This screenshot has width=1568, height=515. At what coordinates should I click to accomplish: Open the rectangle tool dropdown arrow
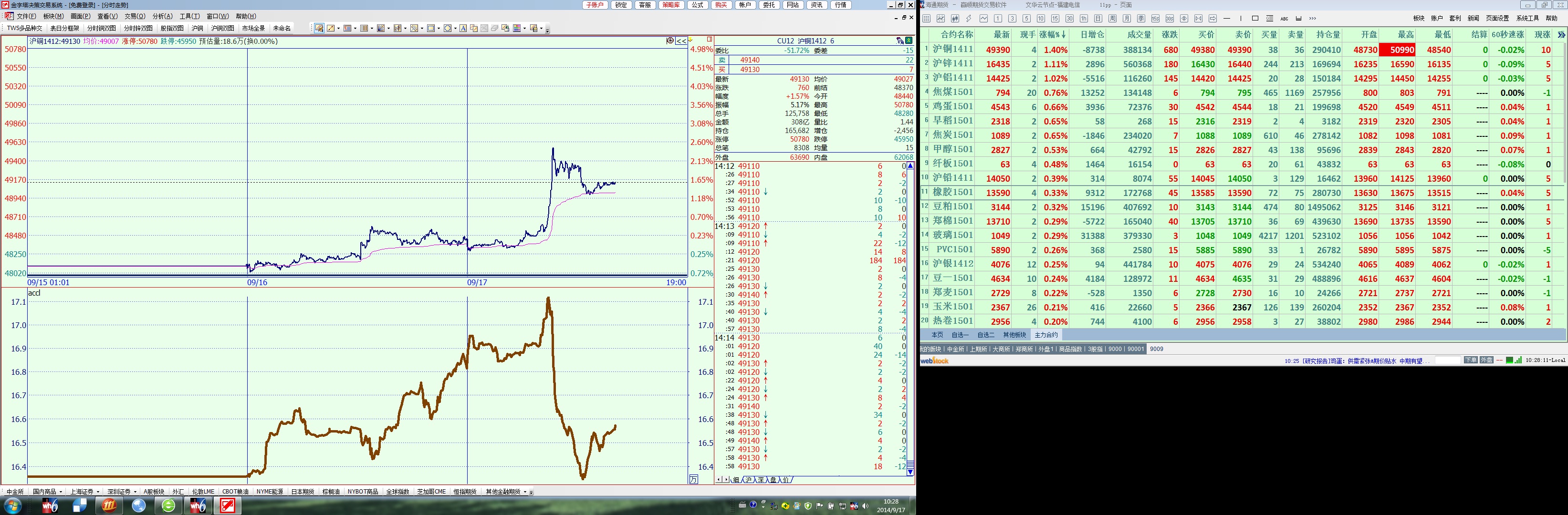(439, 29)
